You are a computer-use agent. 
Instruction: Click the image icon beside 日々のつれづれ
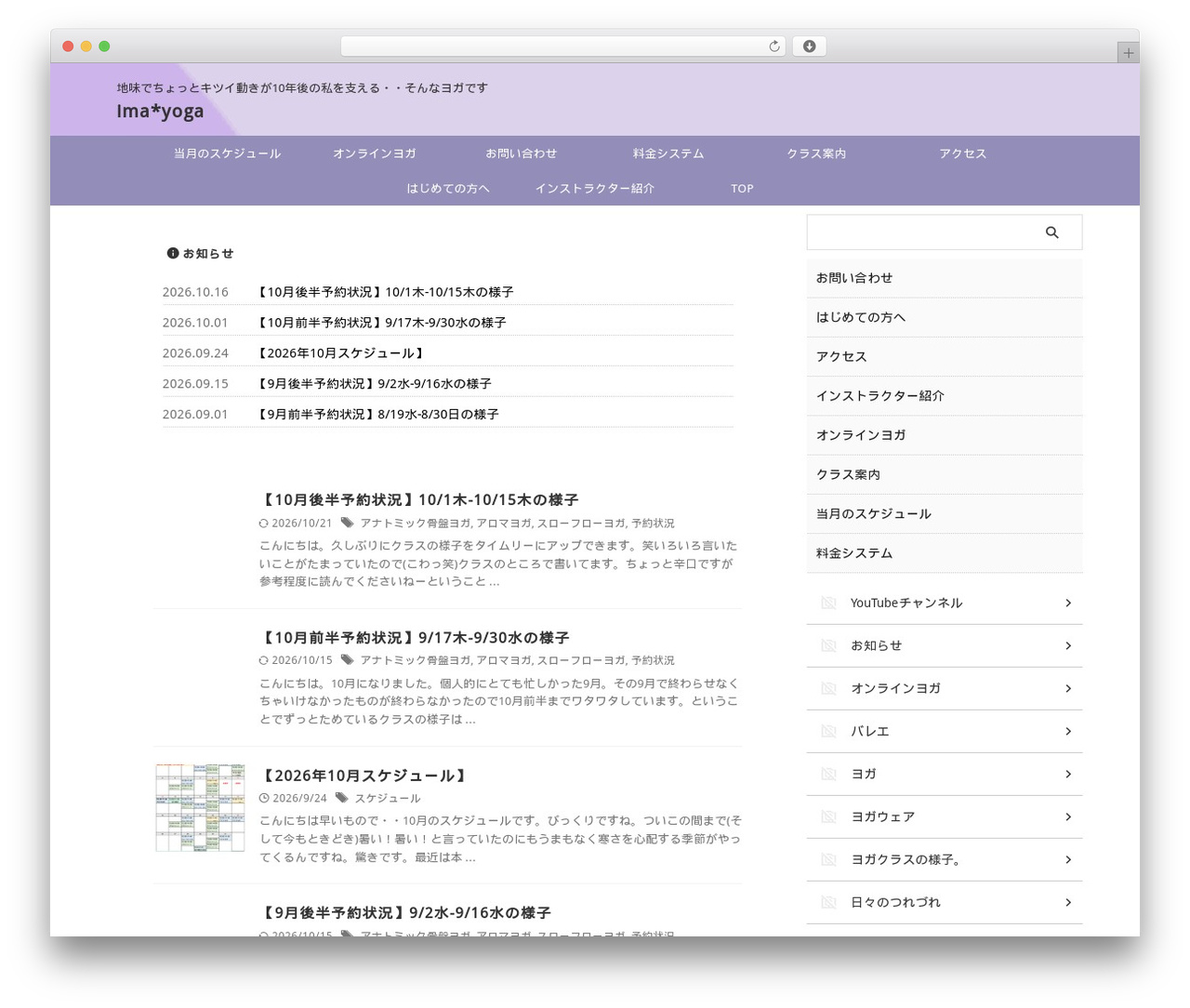pyautogui.click(x=828, y=902)
